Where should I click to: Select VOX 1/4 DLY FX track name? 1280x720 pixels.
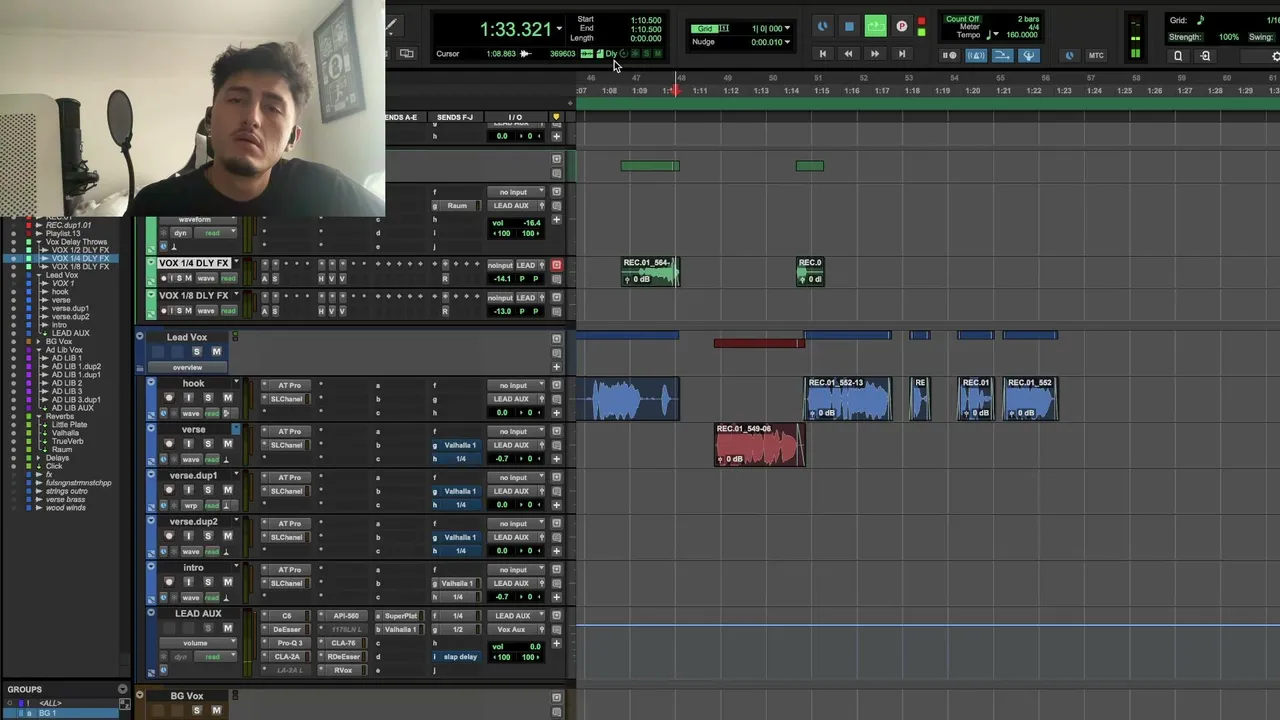pos(194,263)
